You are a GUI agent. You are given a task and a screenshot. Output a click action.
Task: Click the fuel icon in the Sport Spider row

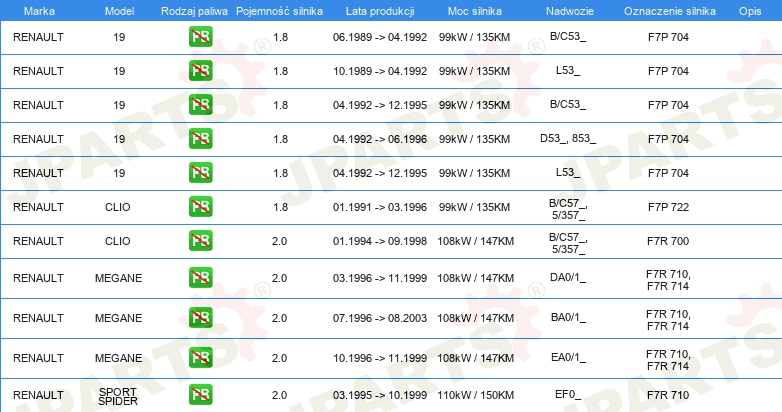pyautogui.click(x=200, y=395)
